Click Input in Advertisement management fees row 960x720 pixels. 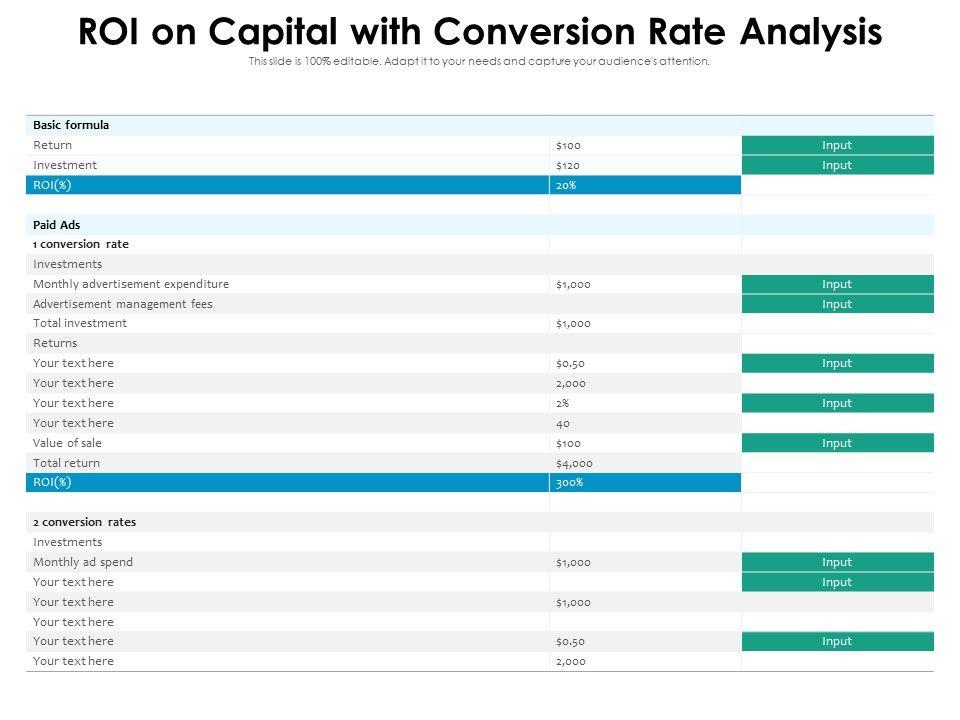pyautogui.click(x=837, y=304)
